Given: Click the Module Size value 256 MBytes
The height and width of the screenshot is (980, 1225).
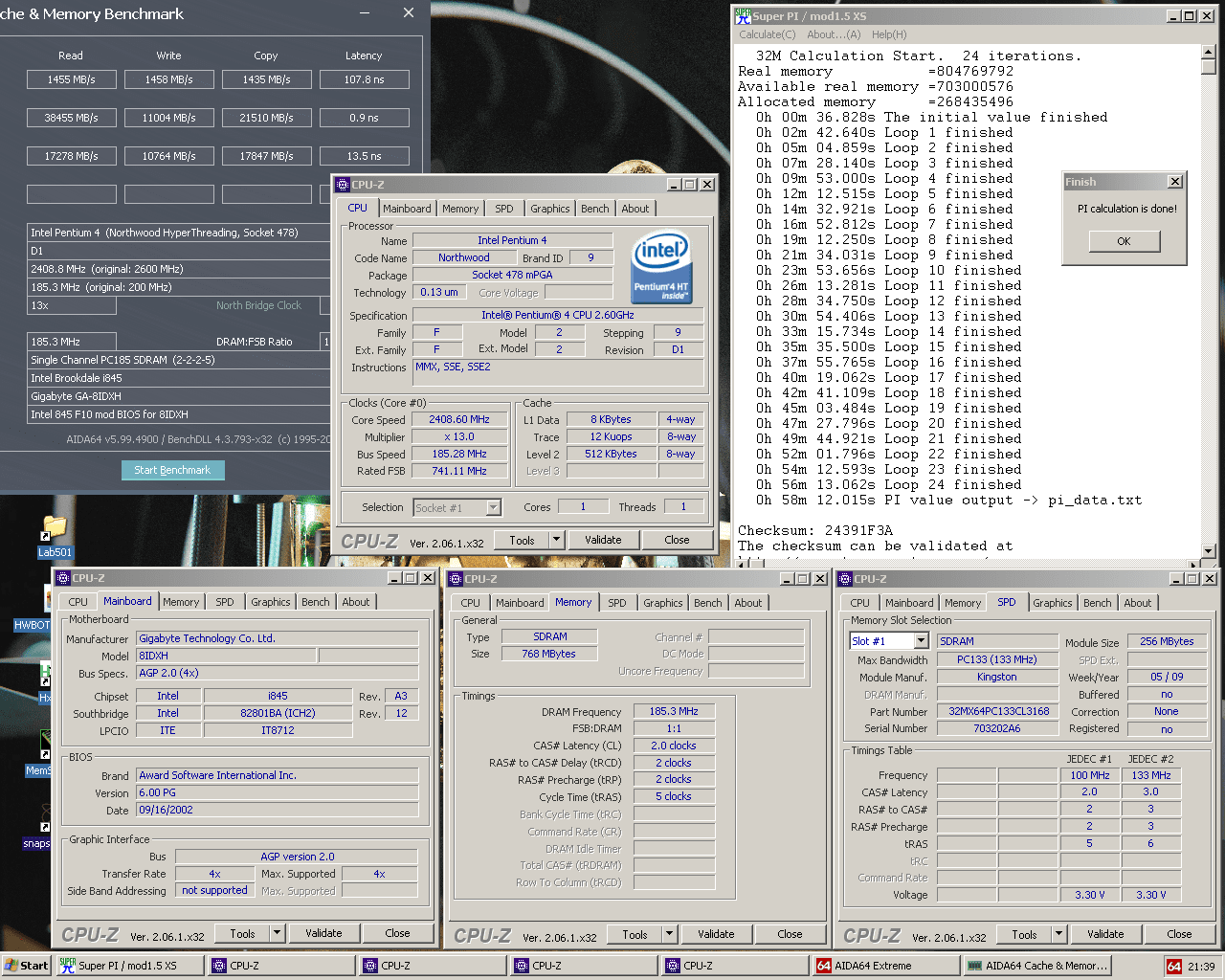Looking at the screenshot, I should click(x=1167, y=641).
